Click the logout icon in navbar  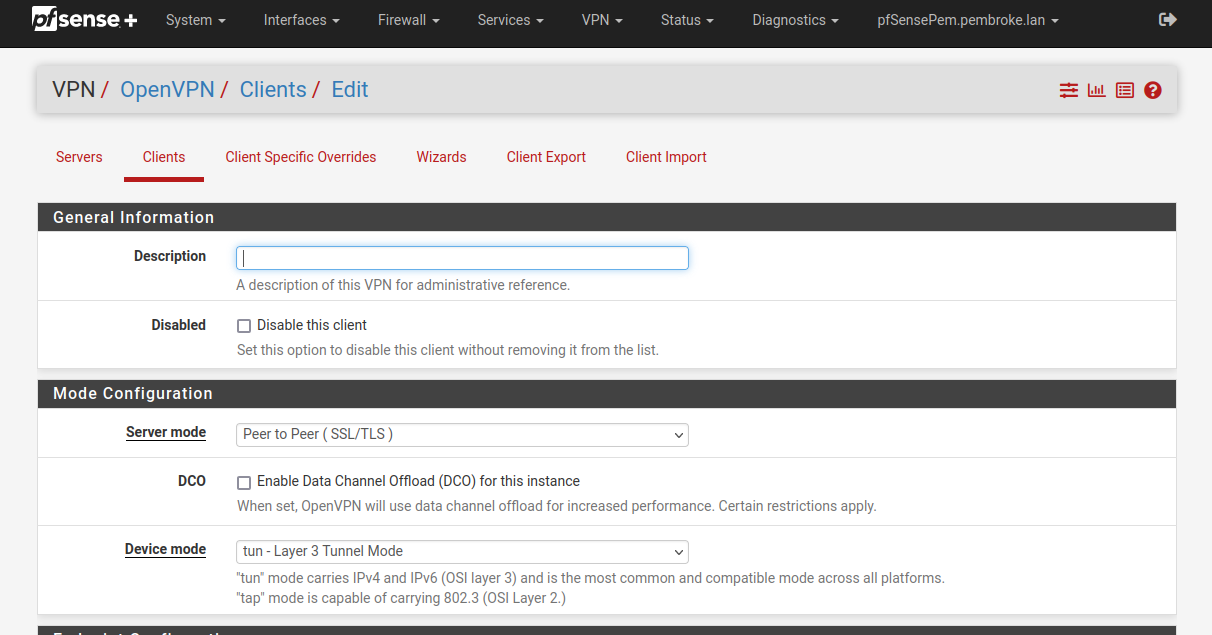1167,20
